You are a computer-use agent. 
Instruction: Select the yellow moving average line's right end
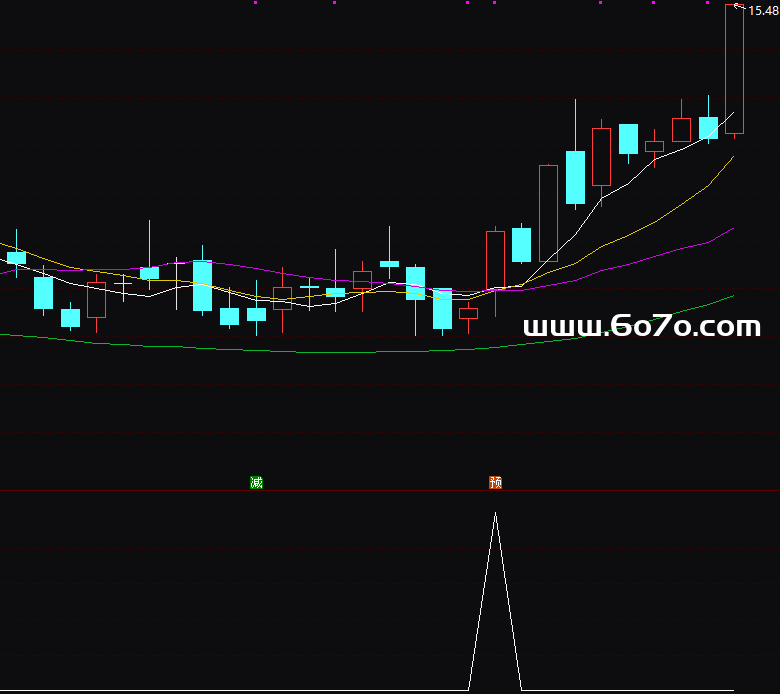click(731, 158)
